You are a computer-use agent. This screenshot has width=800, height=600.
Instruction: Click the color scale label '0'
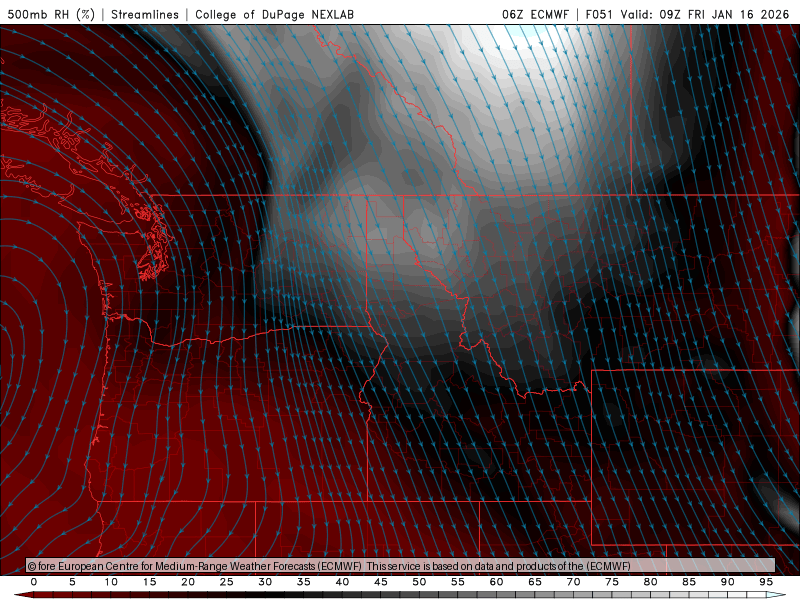click(34, 582)
